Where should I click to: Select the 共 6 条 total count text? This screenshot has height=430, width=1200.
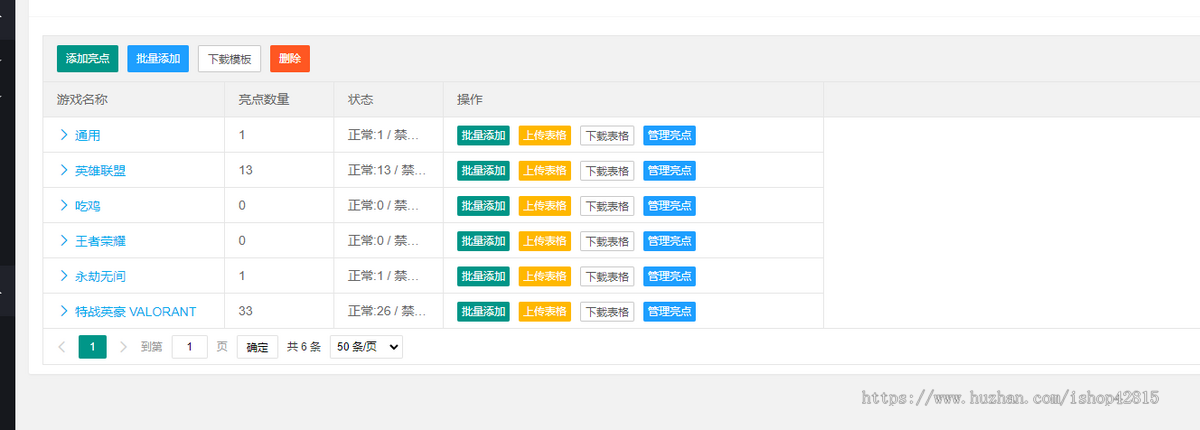point(304,347)
